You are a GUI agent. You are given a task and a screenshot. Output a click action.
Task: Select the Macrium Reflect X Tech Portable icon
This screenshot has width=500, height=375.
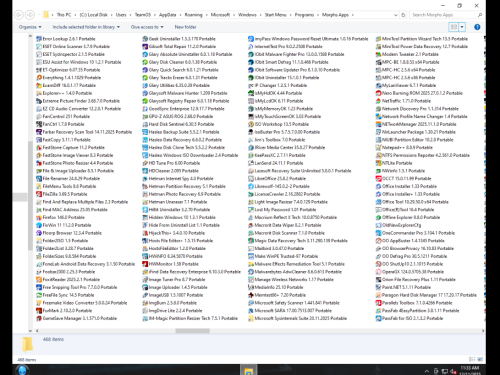click(x=251, y=217)
